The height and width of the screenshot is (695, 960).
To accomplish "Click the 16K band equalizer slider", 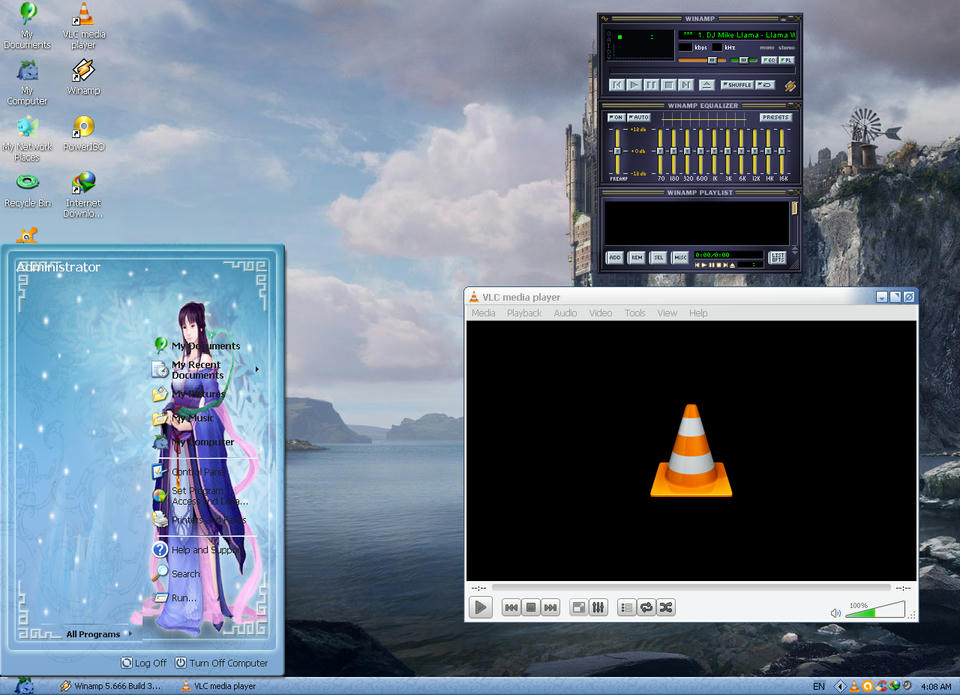I will coord(782,151).
